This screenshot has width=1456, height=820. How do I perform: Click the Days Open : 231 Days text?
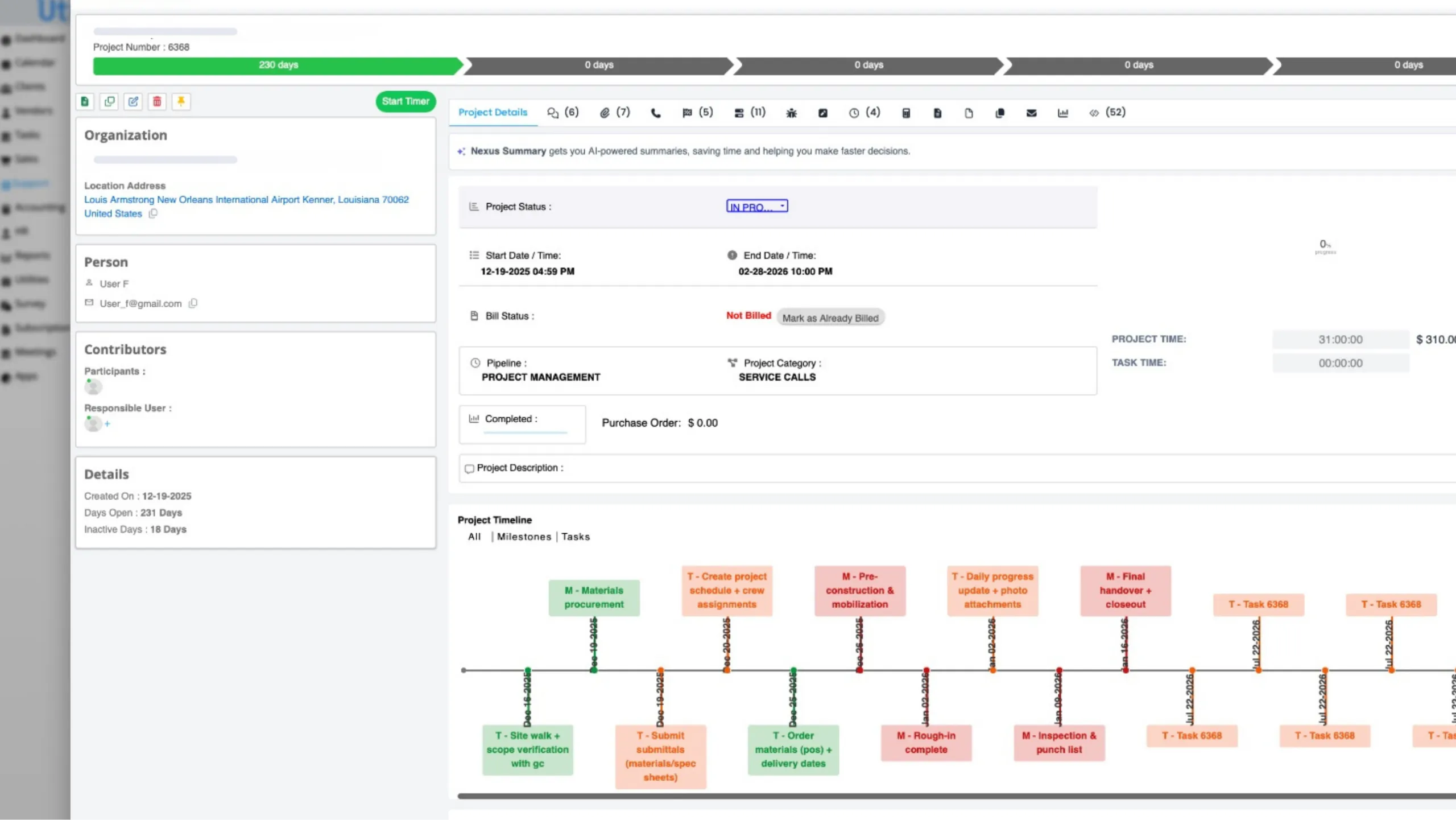(133, 513)
